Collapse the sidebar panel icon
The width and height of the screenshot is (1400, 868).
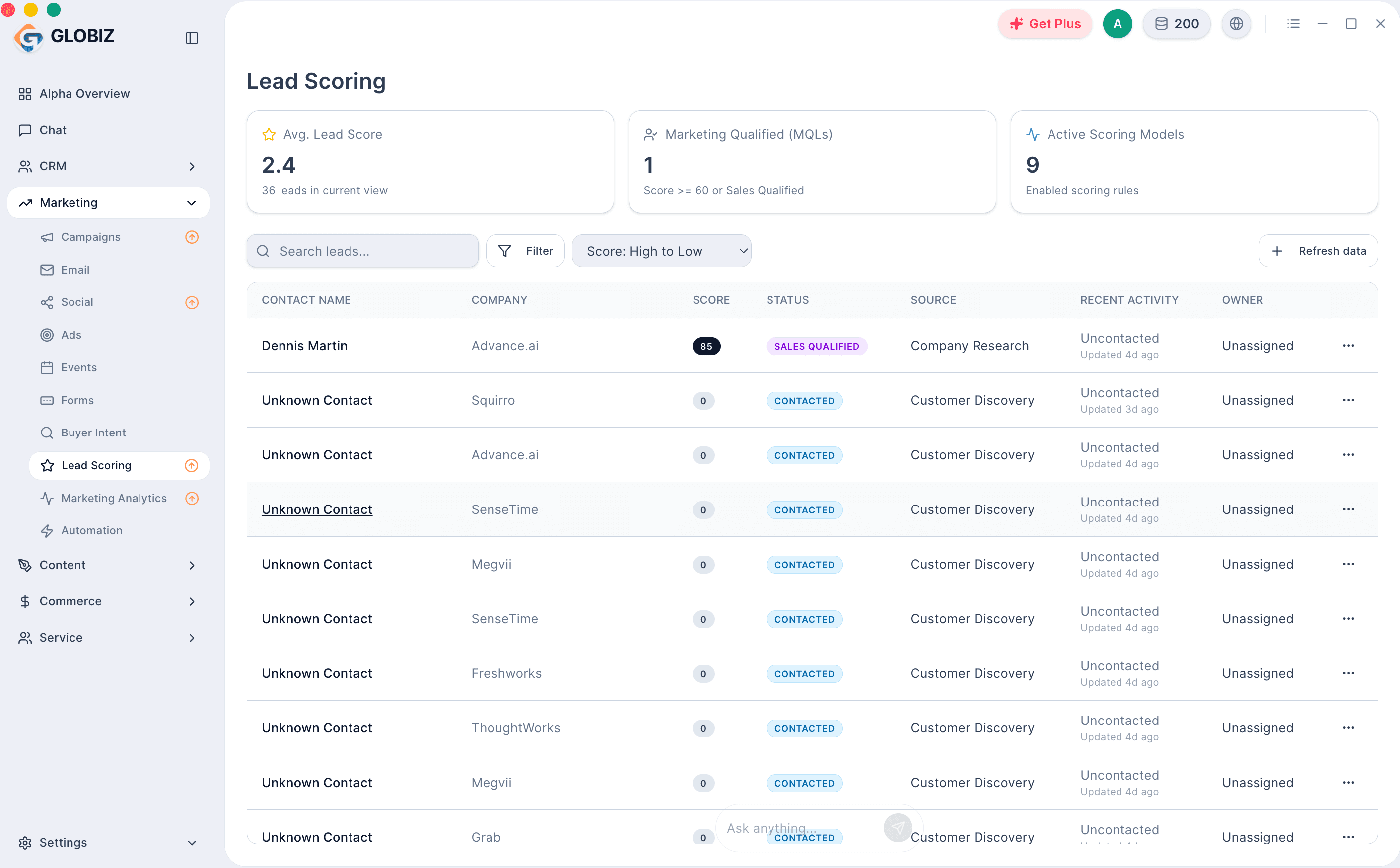[x=192, y=38]
